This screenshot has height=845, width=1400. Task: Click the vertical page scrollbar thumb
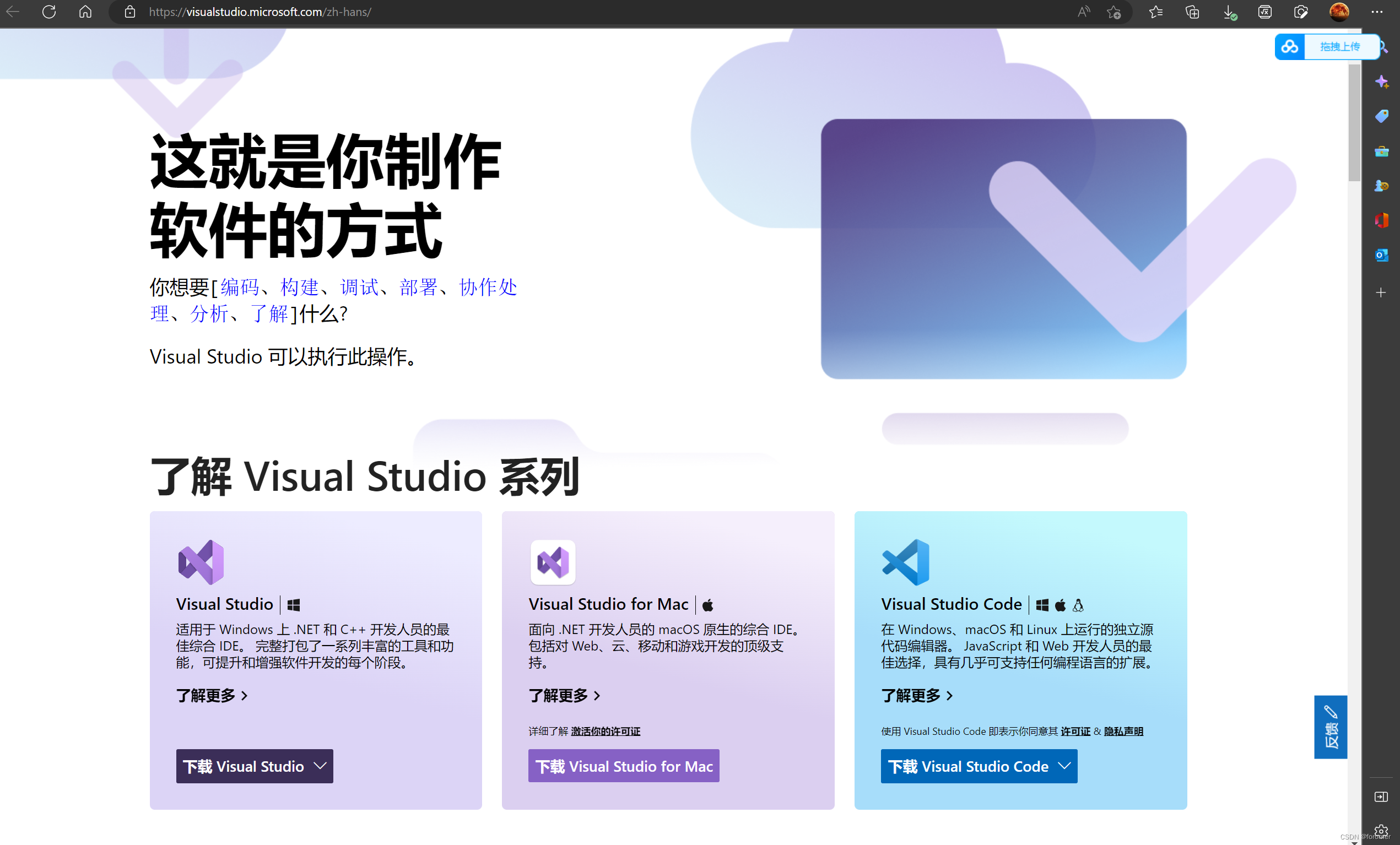click(x=1354, y=122)
